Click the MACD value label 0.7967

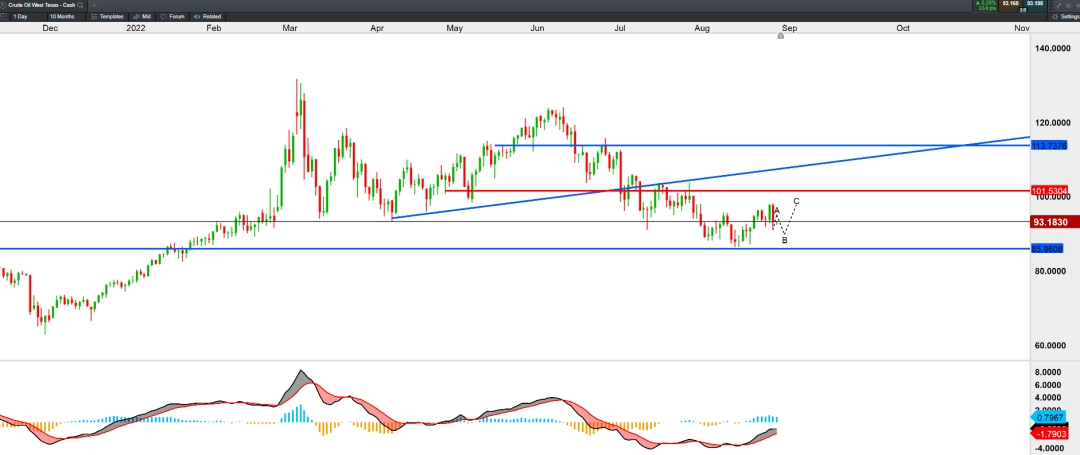pyautogui.click(x=1050, y=418)
